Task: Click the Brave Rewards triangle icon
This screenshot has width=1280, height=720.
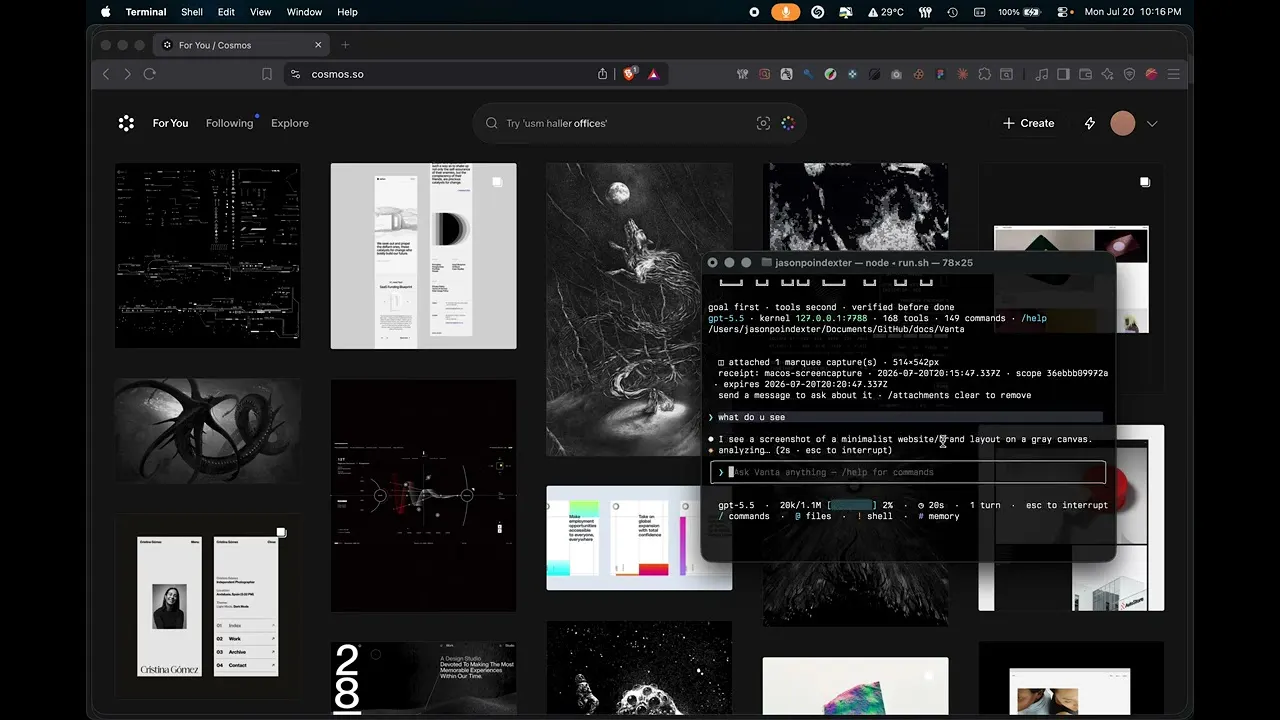Action: click(x=653, y=74)
